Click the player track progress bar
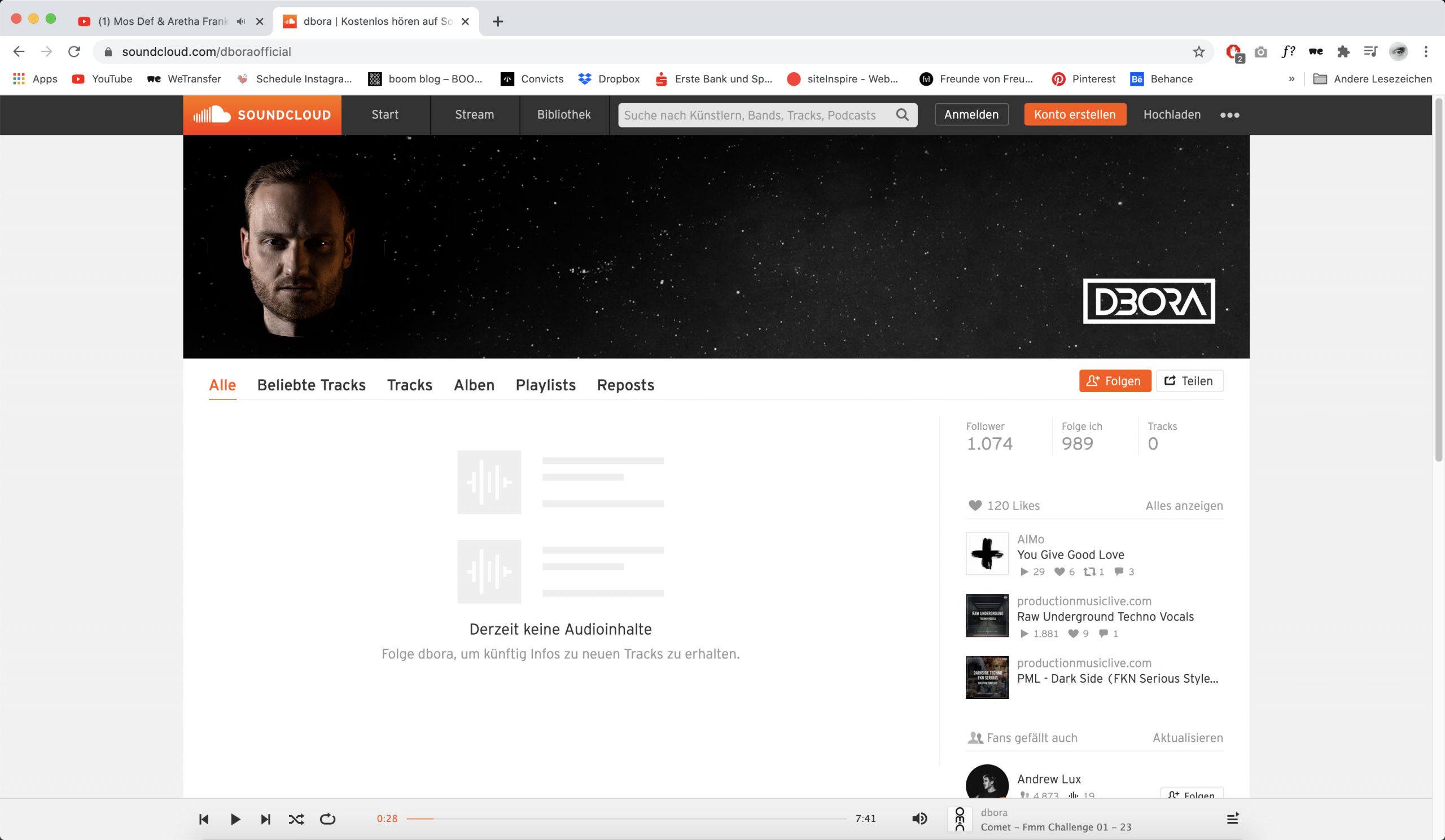This screenshot has height=840, width=1445. pos(627,819)
